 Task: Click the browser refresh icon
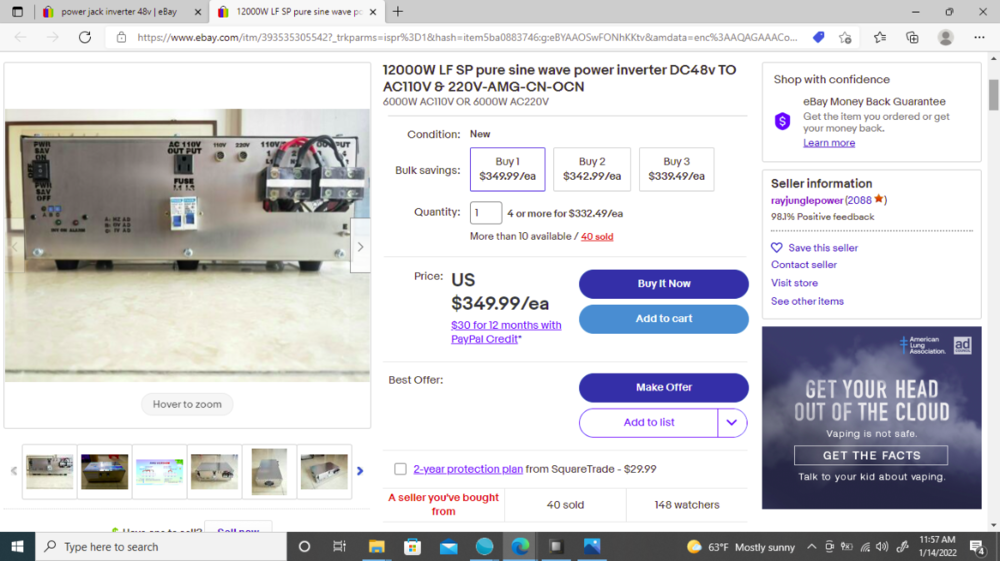coord(85,38)
